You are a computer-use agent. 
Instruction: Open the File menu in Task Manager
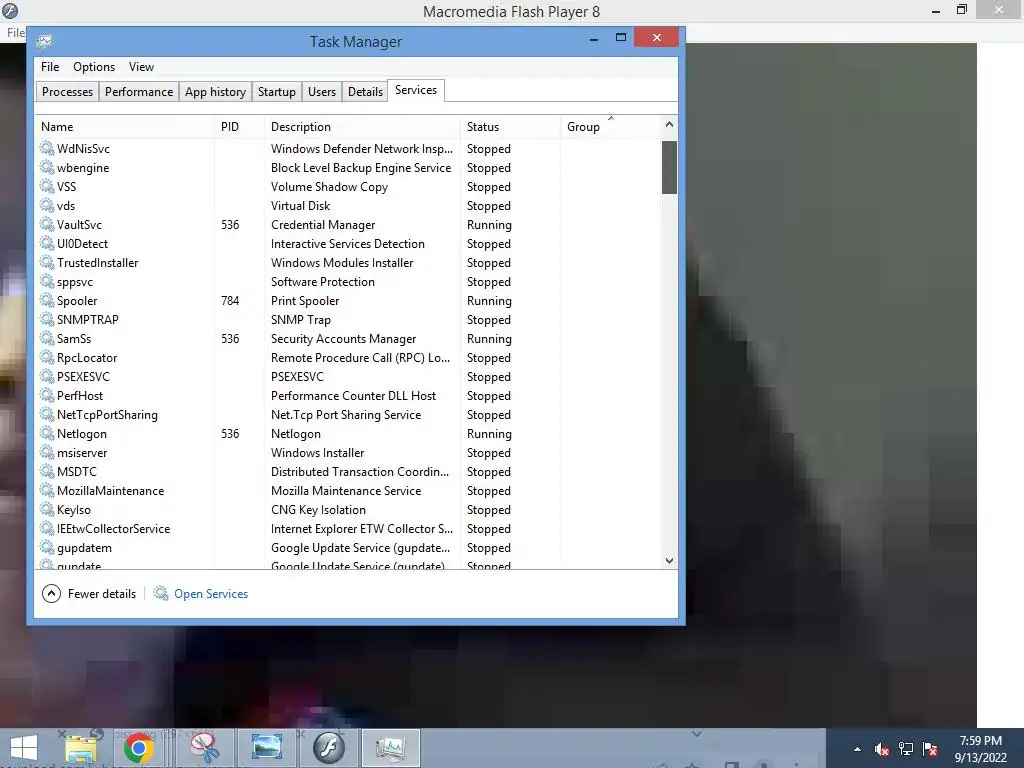50,67
